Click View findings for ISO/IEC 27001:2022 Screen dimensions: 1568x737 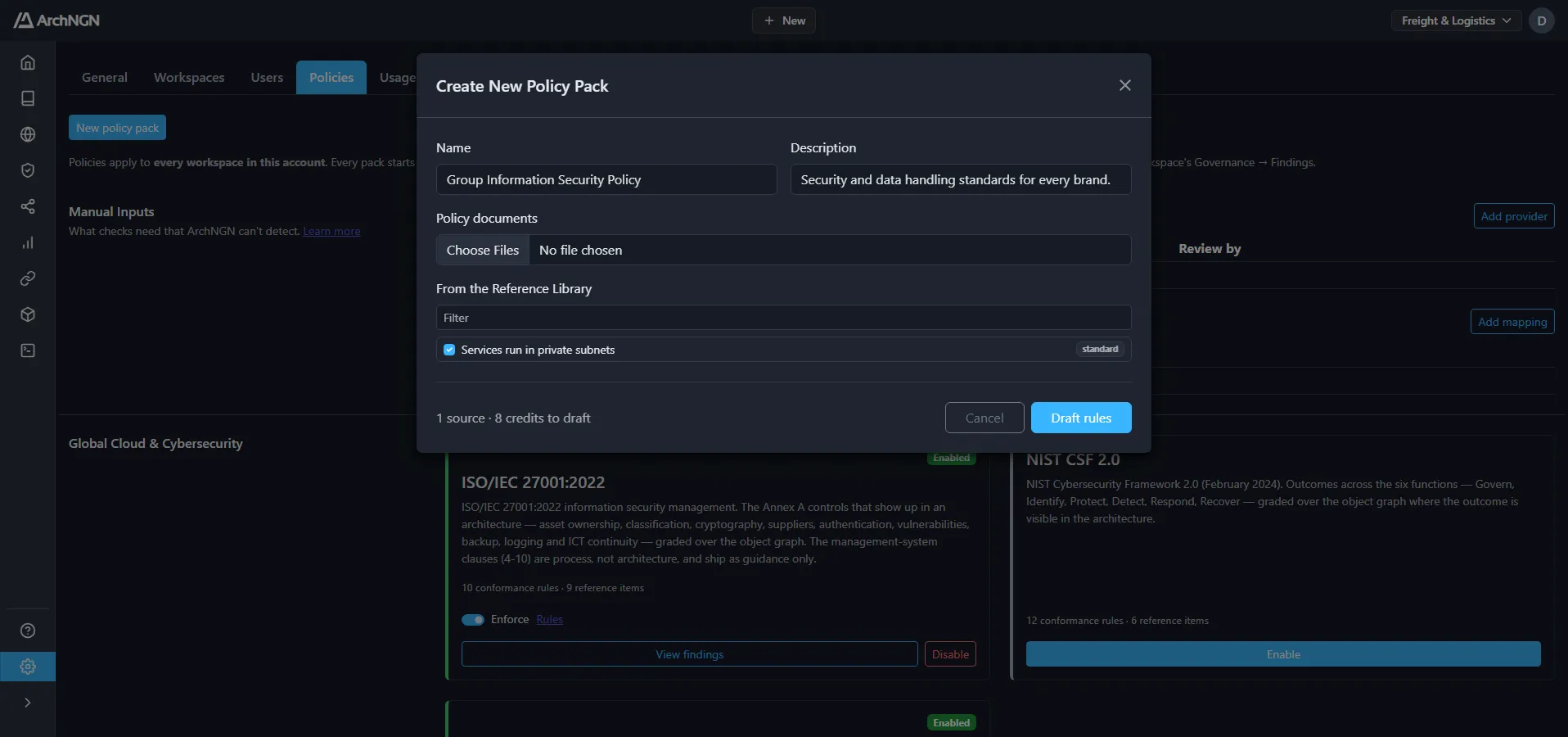coord(690,654)
